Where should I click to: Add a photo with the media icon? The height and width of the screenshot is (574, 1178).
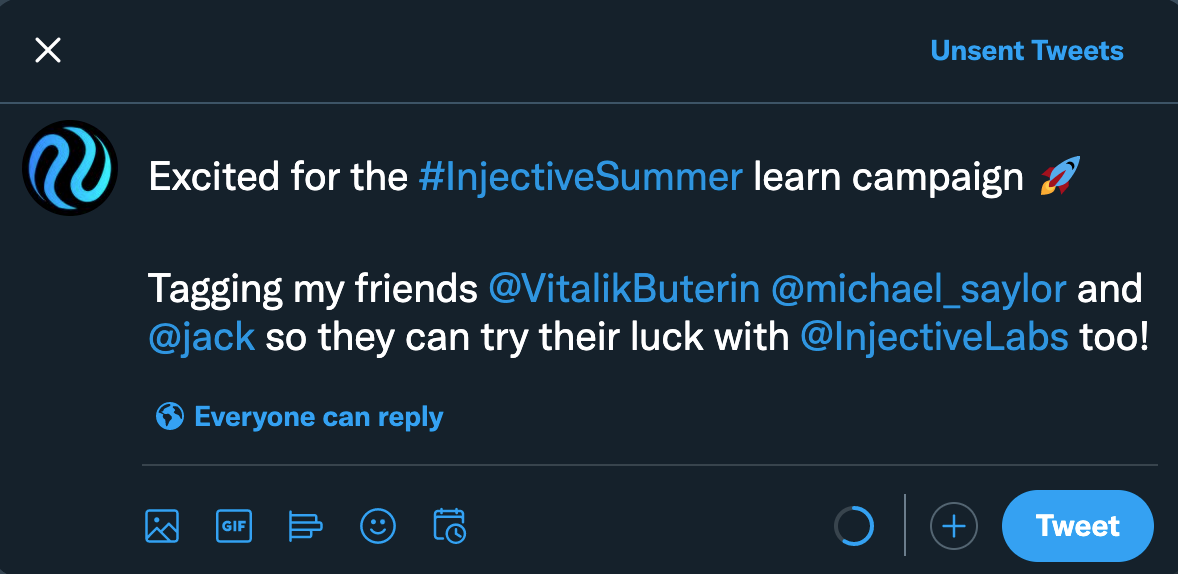(x=162, y=525)
